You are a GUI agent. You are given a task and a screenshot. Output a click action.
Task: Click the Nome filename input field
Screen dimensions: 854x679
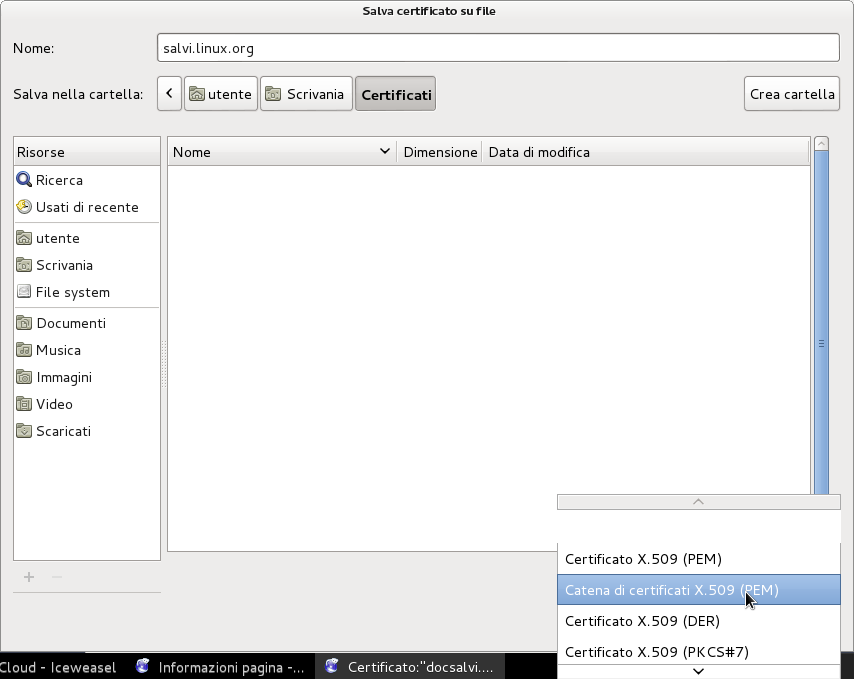[x=497, y=47]
